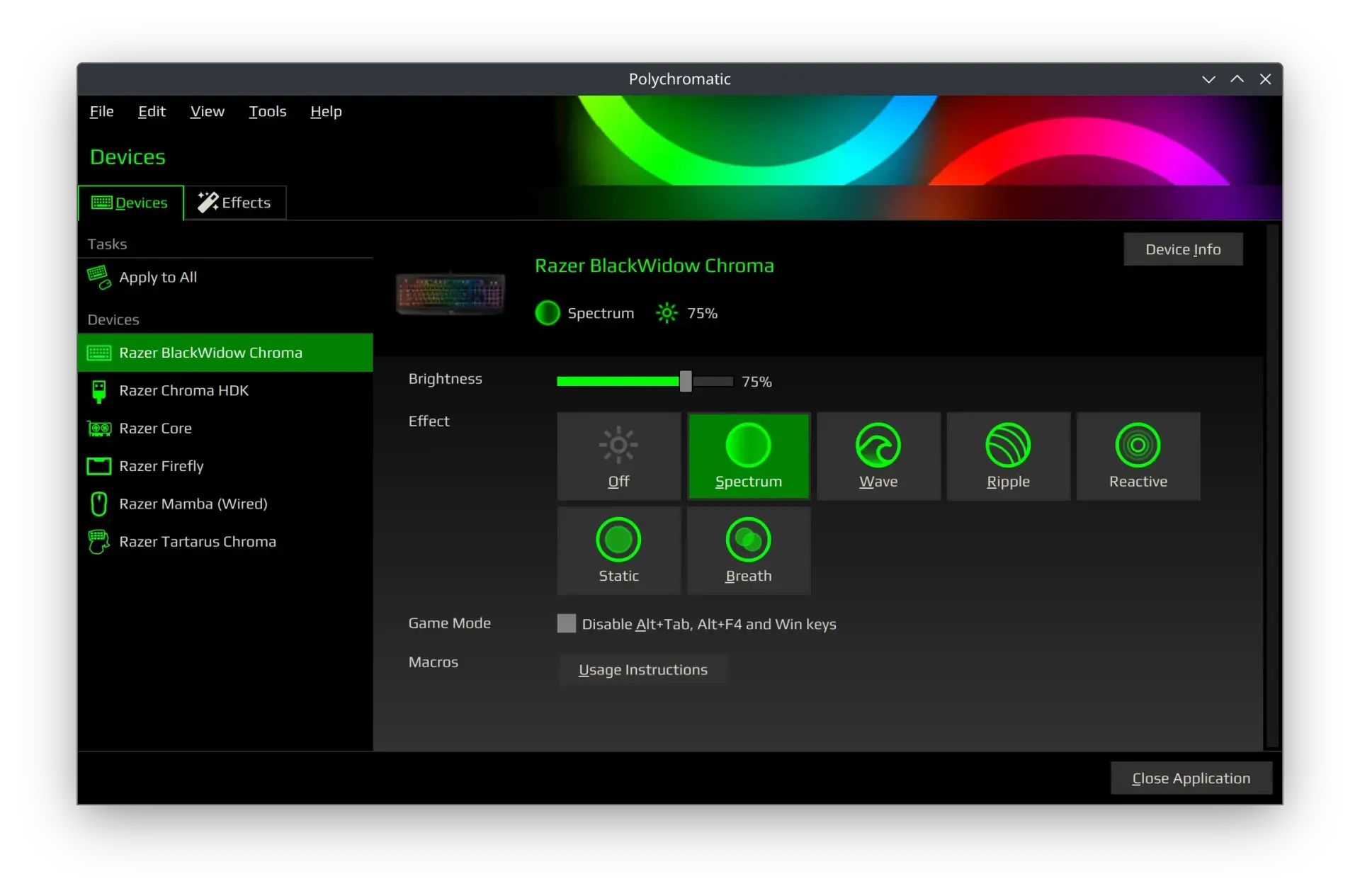The height and width of the screenshot is (896, 1360).
Task: Click the Device Info button
Action: click(x=1182, y=249)
